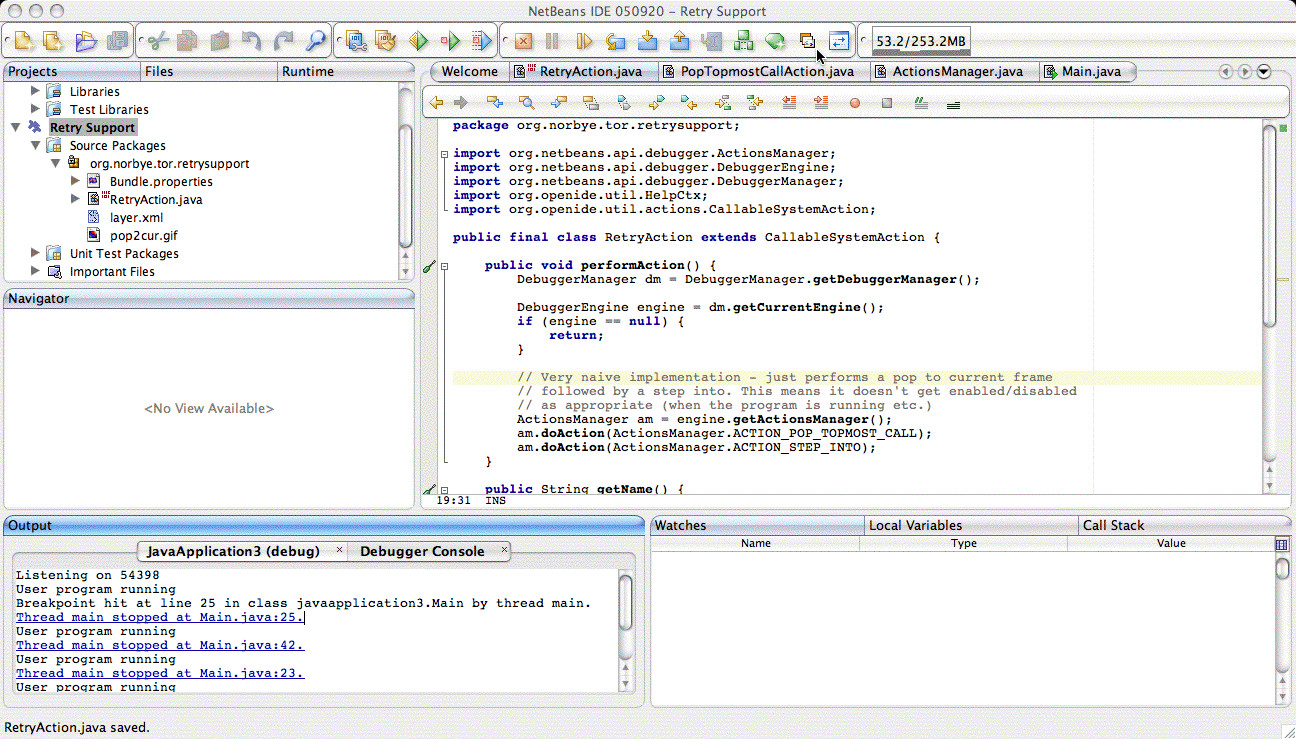The height and width of the screenshot is (739, 1296).
Task: Collapse the Source Packages node
Action: coord(36,145)
